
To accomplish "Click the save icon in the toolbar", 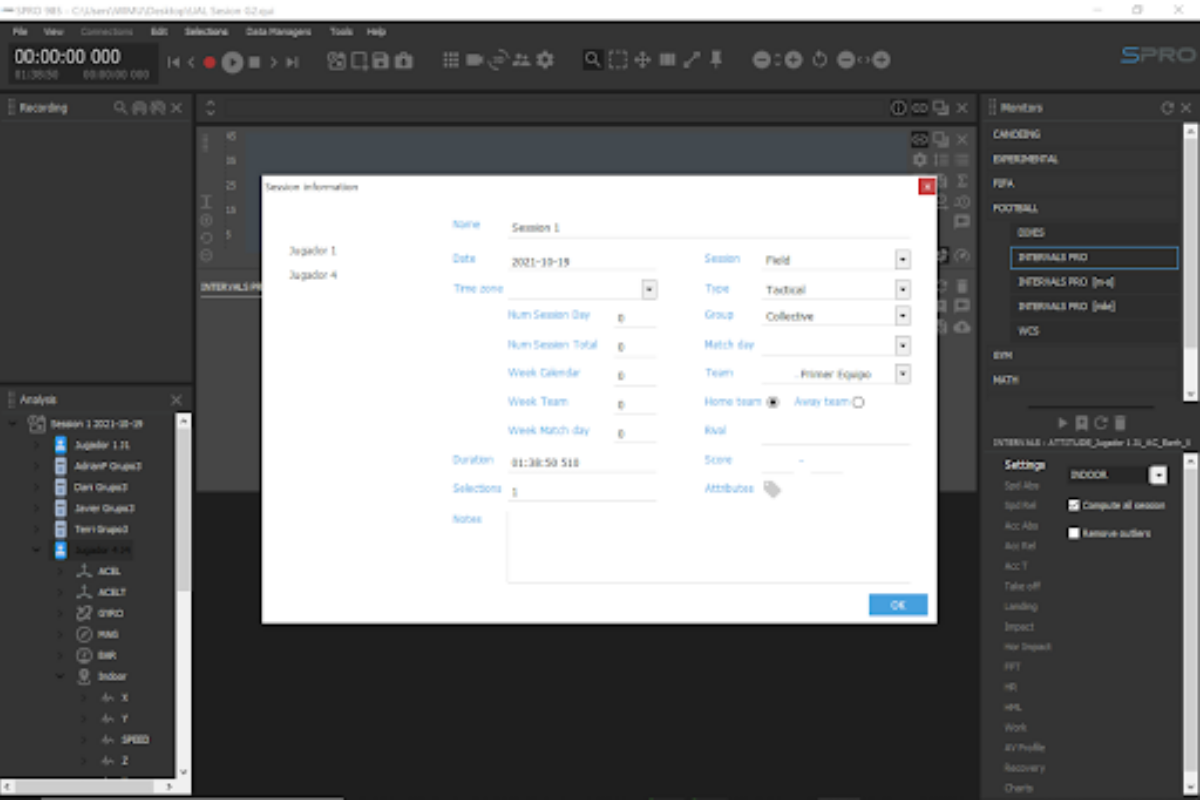I will coord(381,60).
